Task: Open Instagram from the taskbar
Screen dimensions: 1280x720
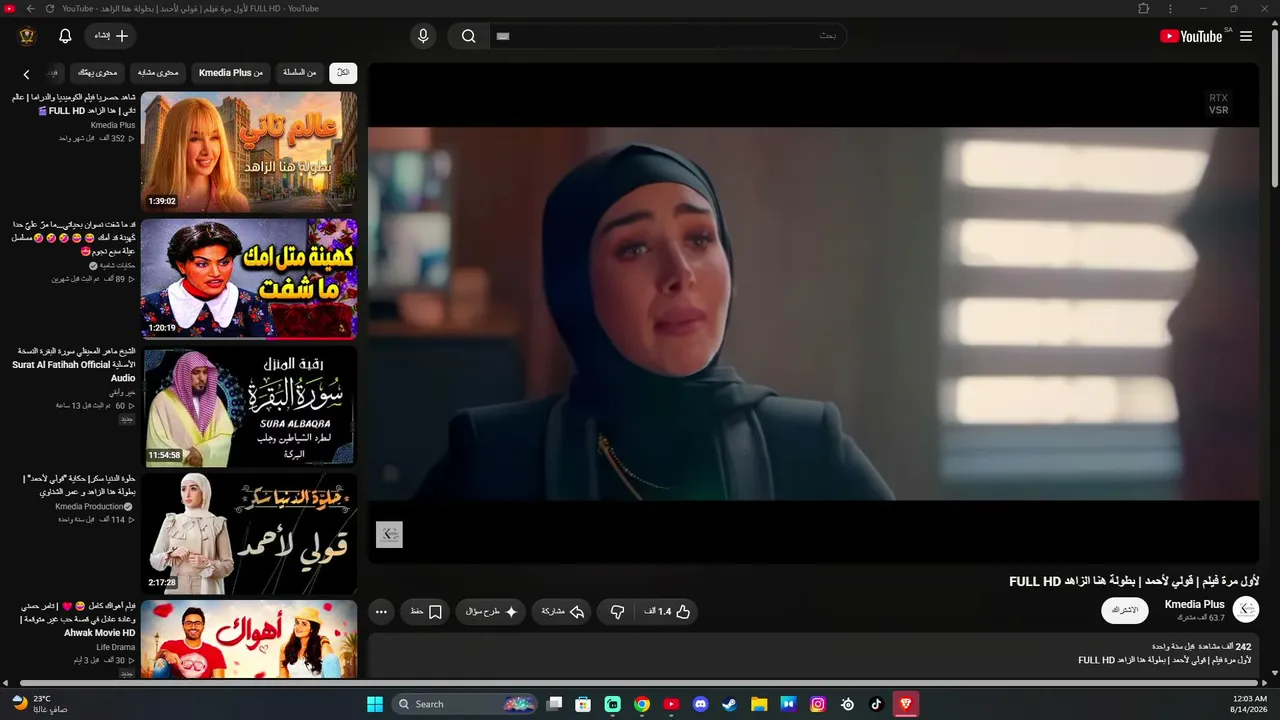Action: coord(818,704)
